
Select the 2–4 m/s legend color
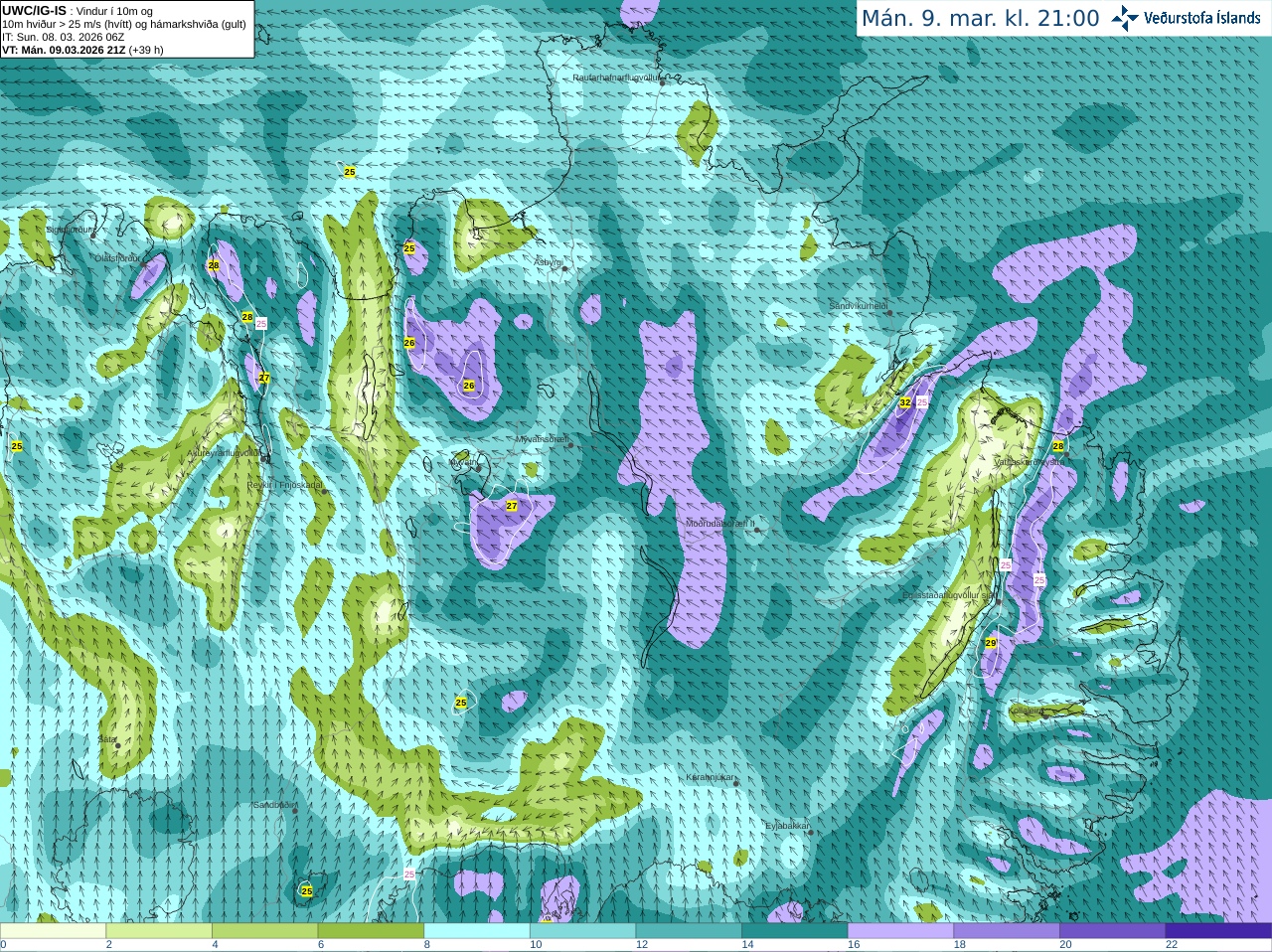point(159,930)
